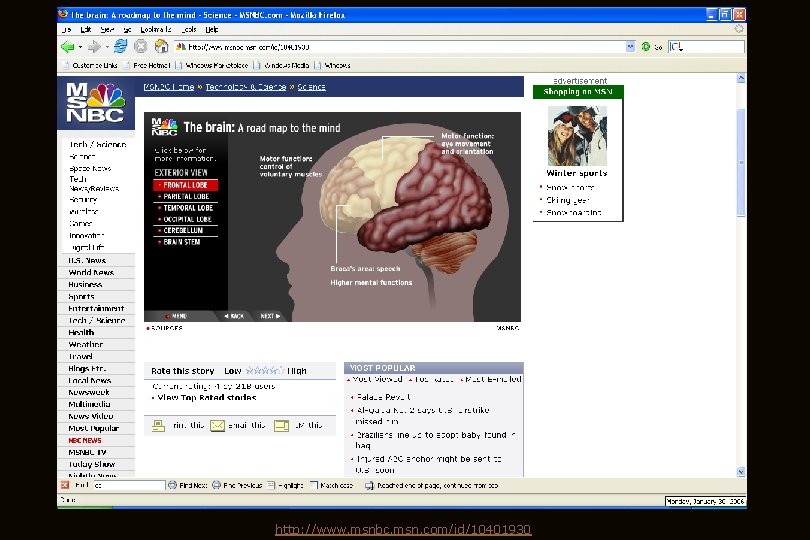This screenshot has height=540, width=810.
Task: Open the MSNBC Home breadcrumb link
Action: click(169, 87)
